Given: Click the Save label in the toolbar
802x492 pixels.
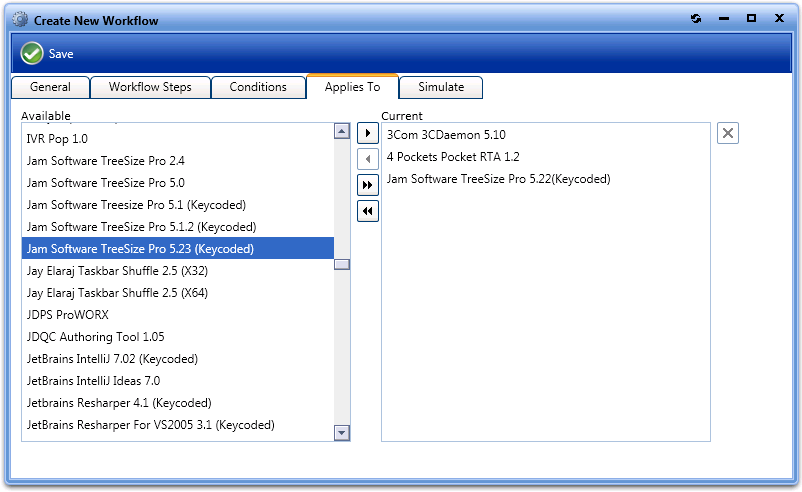Looking at the screenshot, I should (61, 54).
